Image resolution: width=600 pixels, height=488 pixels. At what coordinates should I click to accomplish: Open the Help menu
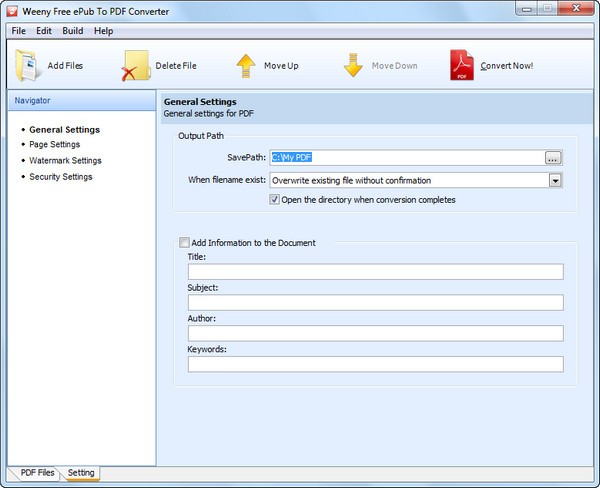click(103, 31)
